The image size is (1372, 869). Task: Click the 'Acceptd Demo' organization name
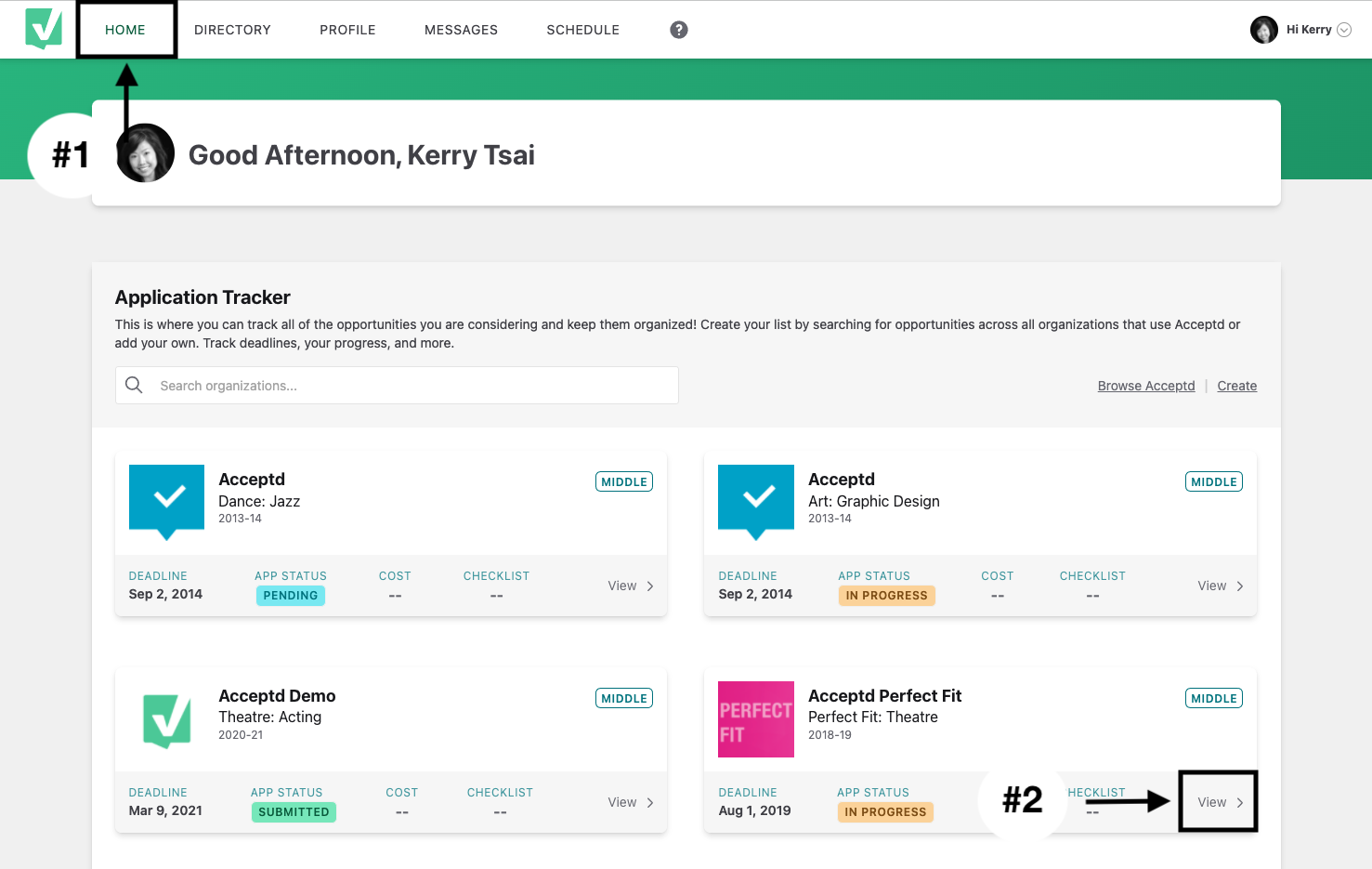pos(277,695)
